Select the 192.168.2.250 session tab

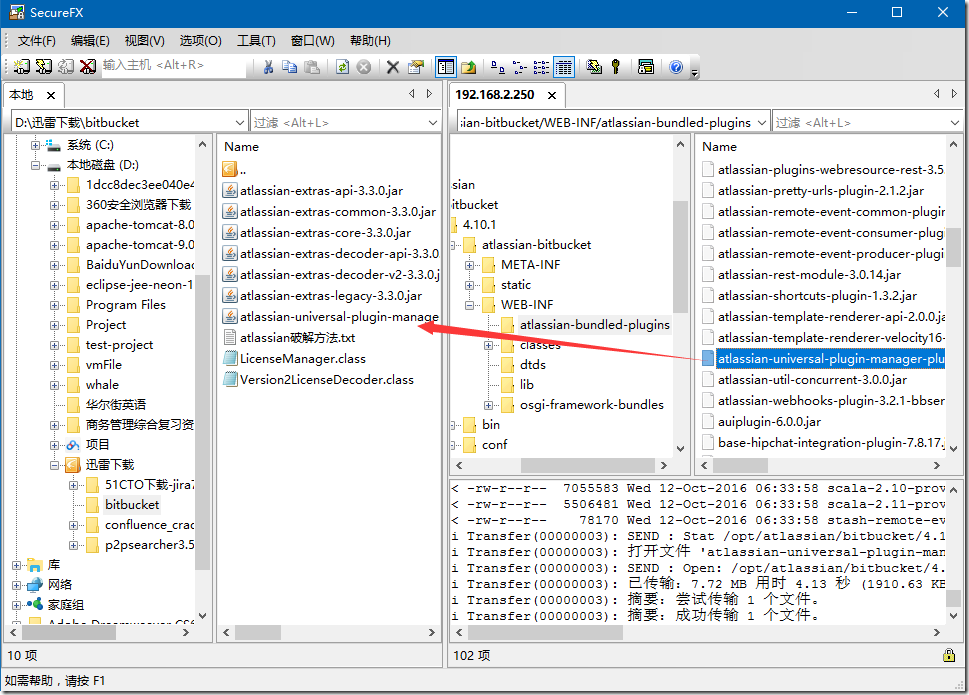coord(494,95)
